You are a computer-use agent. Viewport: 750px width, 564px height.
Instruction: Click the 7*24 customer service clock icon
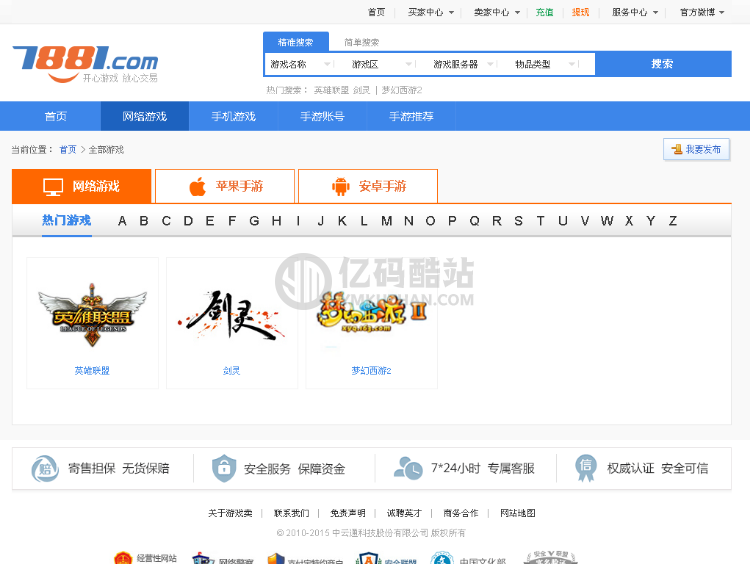408,468
